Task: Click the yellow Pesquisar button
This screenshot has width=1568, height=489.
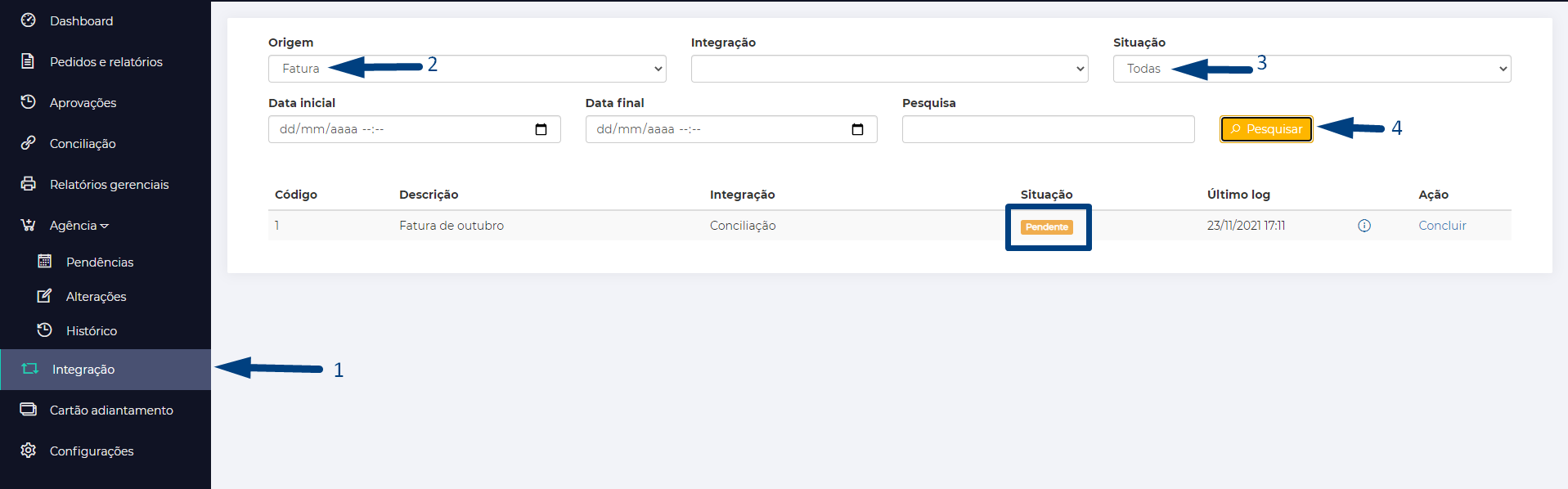Action: point(1266,129)
